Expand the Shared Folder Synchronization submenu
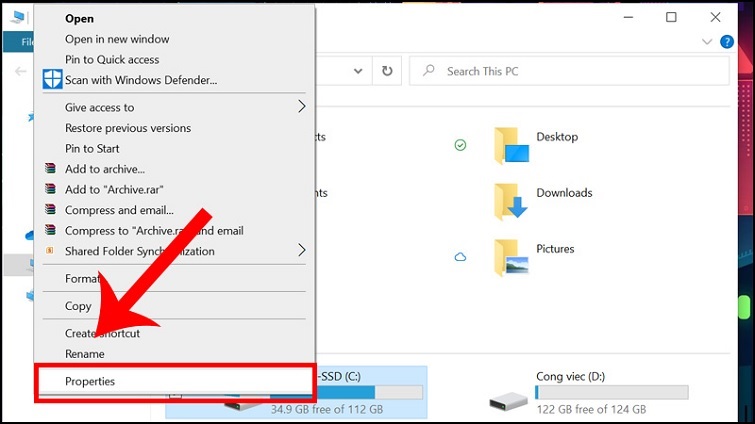Image resolution: width=755 pixels, height=424 pixels. tap(301, 250)
